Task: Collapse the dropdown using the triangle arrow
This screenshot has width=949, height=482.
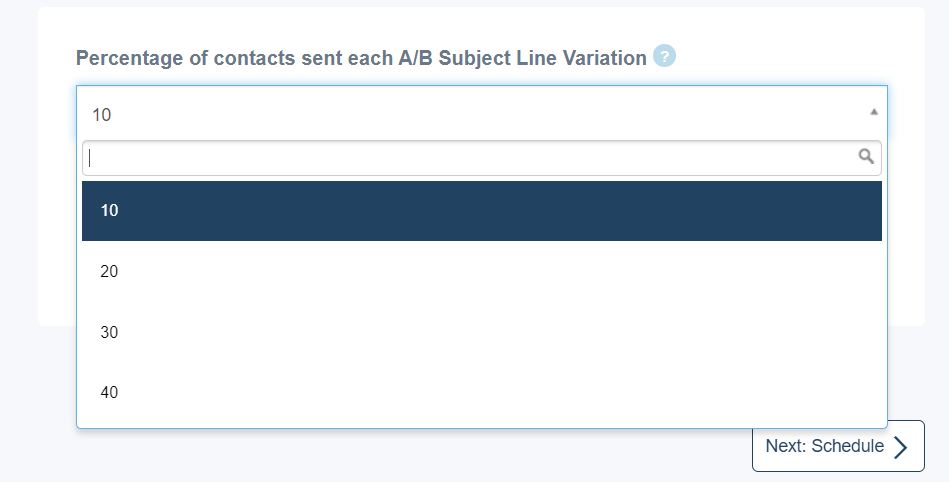Action: pyautogui.click(x=873, y=112)
